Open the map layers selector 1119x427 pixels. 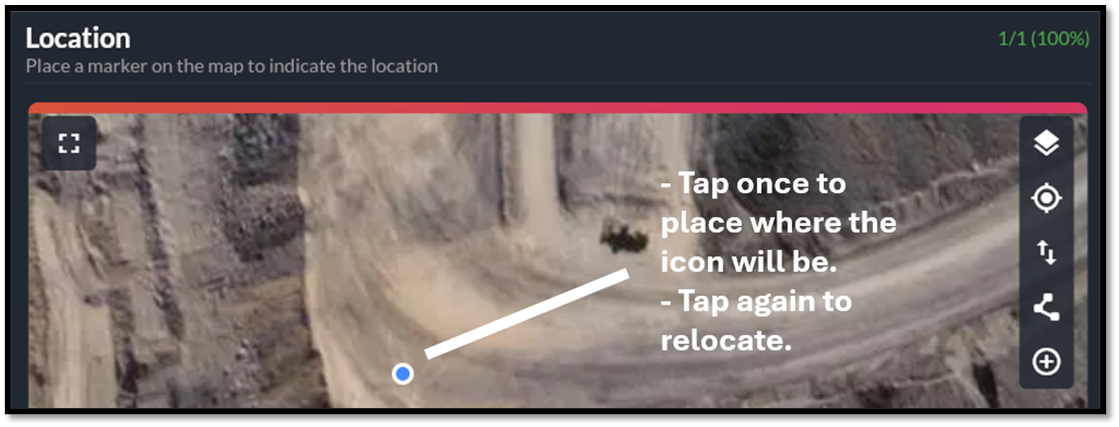point(1046,144)
